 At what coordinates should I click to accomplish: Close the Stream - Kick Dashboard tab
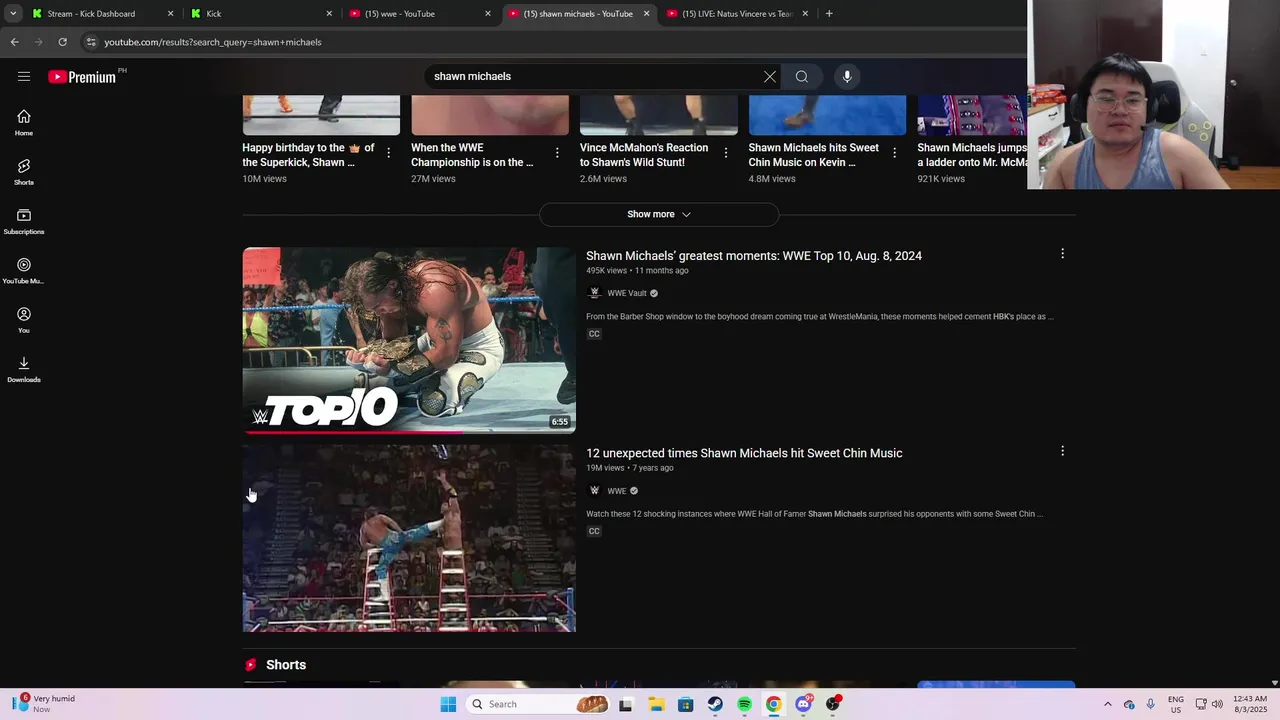click(x=170, y=13)
